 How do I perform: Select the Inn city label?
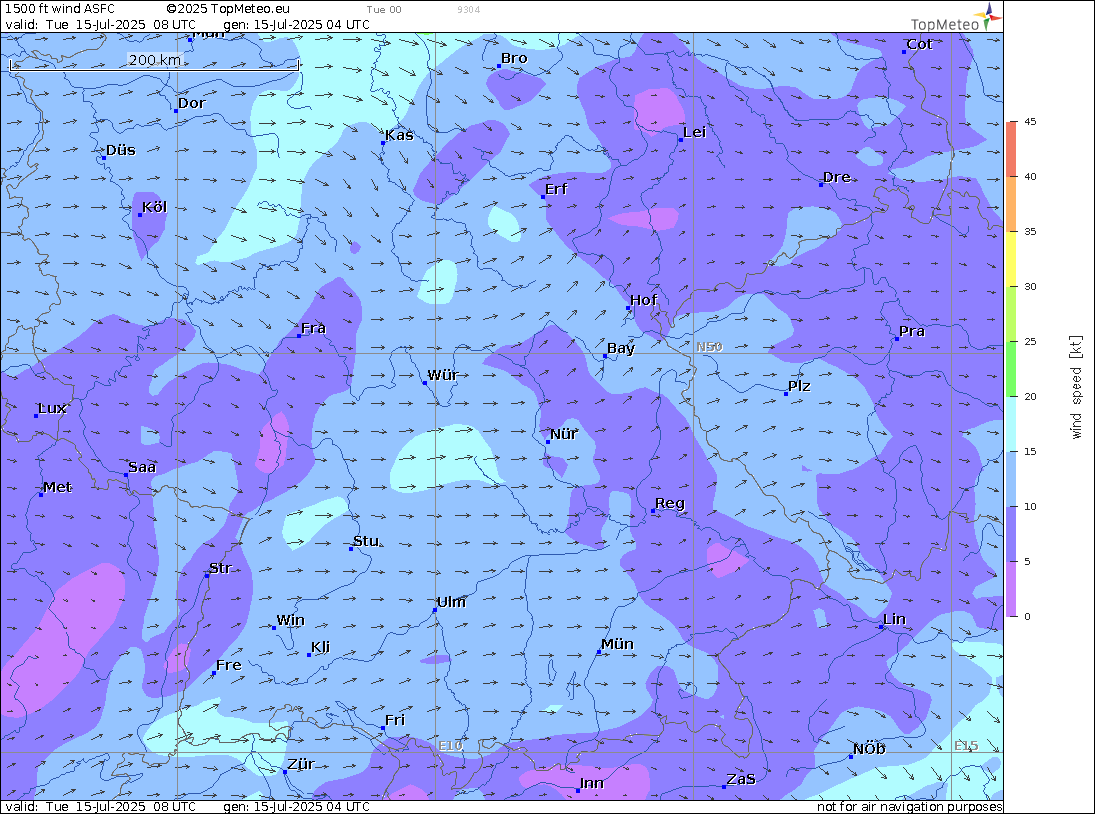pos(591,783)
